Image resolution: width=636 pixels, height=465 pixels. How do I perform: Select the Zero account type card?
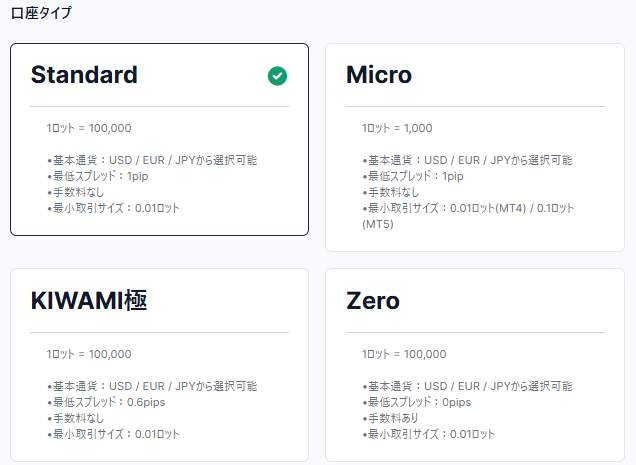click(475, 365)
